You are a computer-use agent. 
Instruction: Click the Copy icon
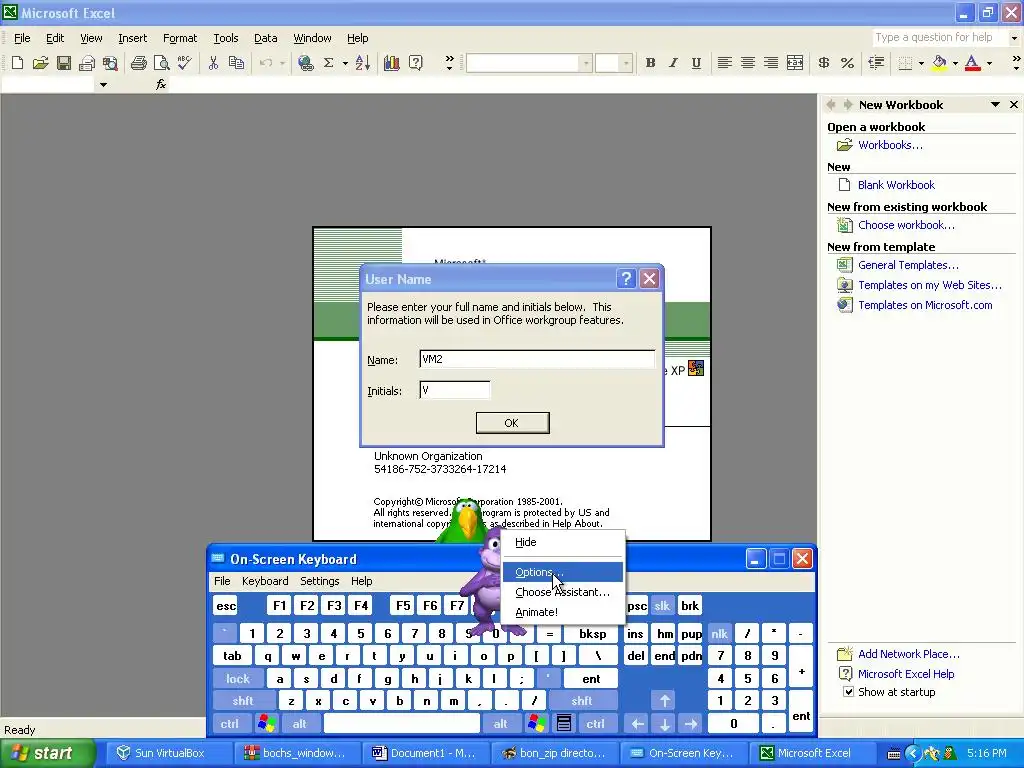tap(236, 63)
